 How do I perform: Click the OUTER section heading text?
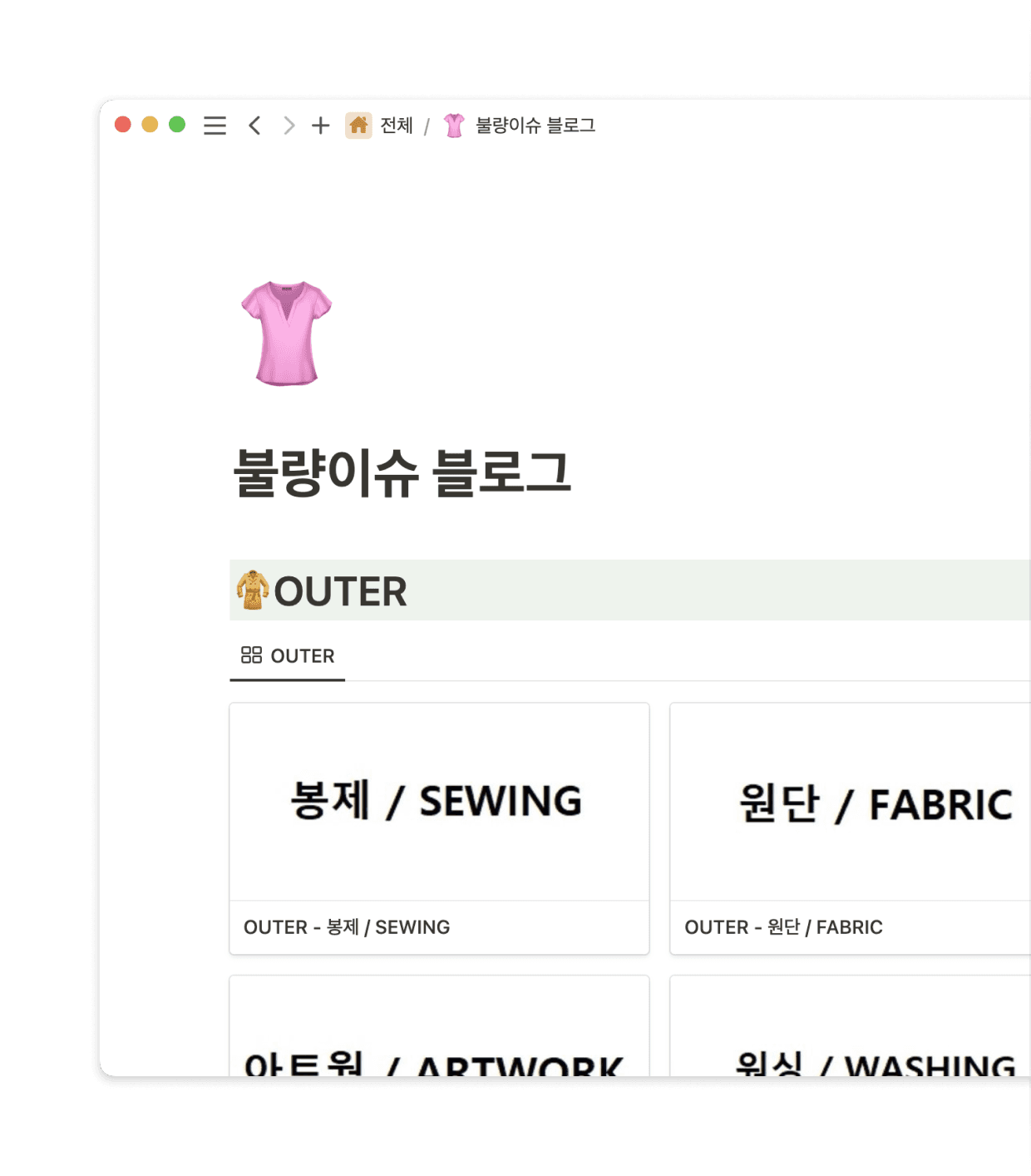[341, 591]
